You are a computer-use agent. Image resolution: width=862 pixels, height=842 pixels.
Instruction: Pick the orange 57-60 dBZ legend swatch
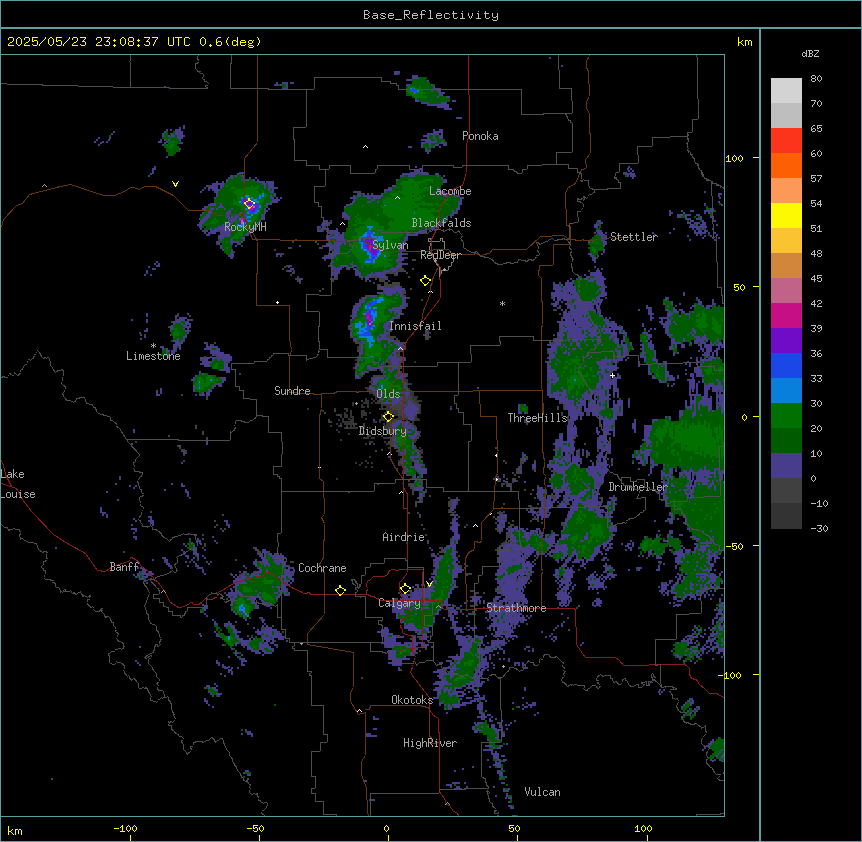[786, 166]
